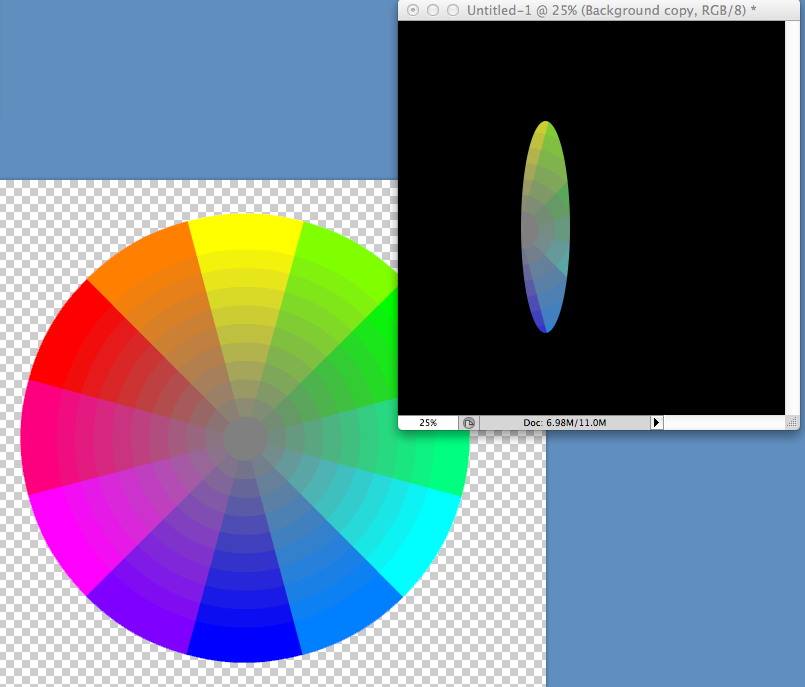Click the Untitled-1 document title bar
The image size is (805, 687).
click(x=595, y=10)
